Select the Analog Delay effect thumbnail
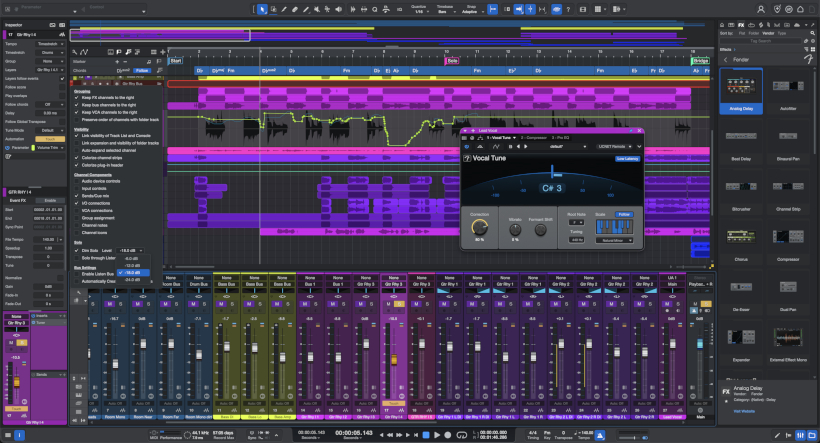The image size is (820, 443). (x=741, y=90)
